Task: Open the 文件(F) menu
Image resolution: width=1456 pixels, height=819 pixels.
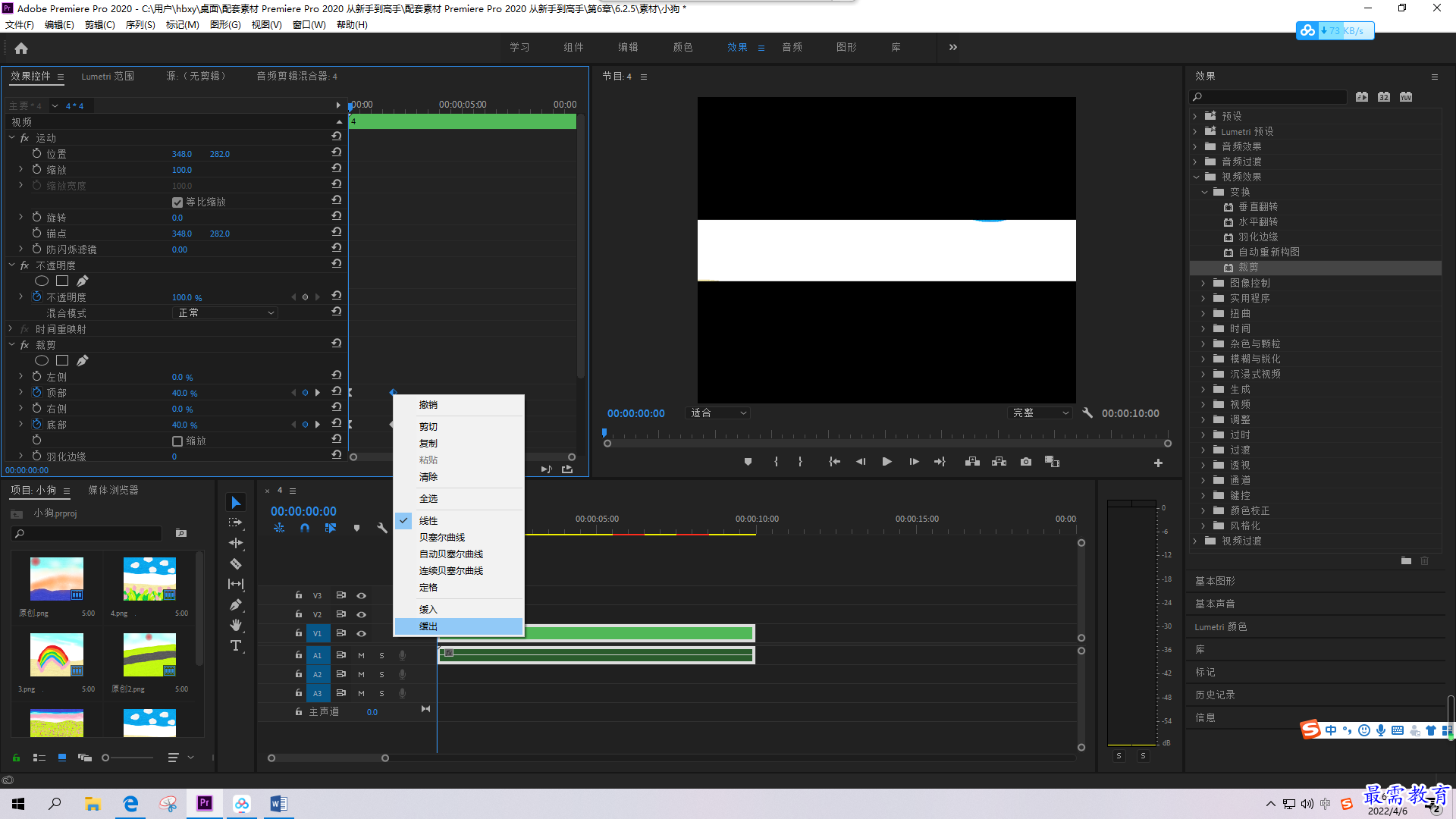Action: [x=20, y=25]
